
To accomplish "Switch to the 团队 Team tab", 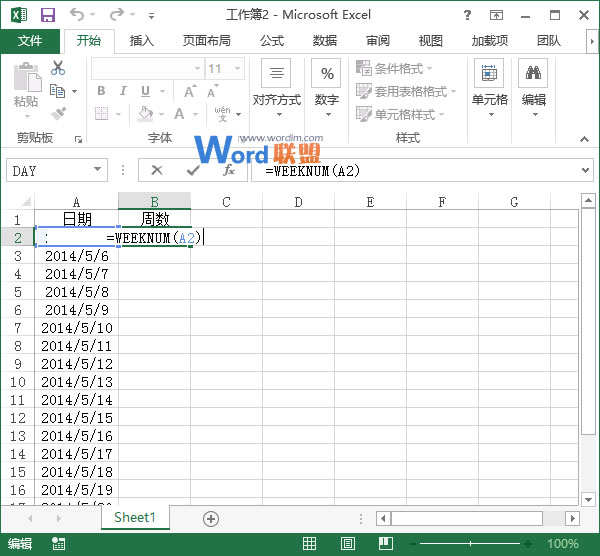I will coord(548,41).
